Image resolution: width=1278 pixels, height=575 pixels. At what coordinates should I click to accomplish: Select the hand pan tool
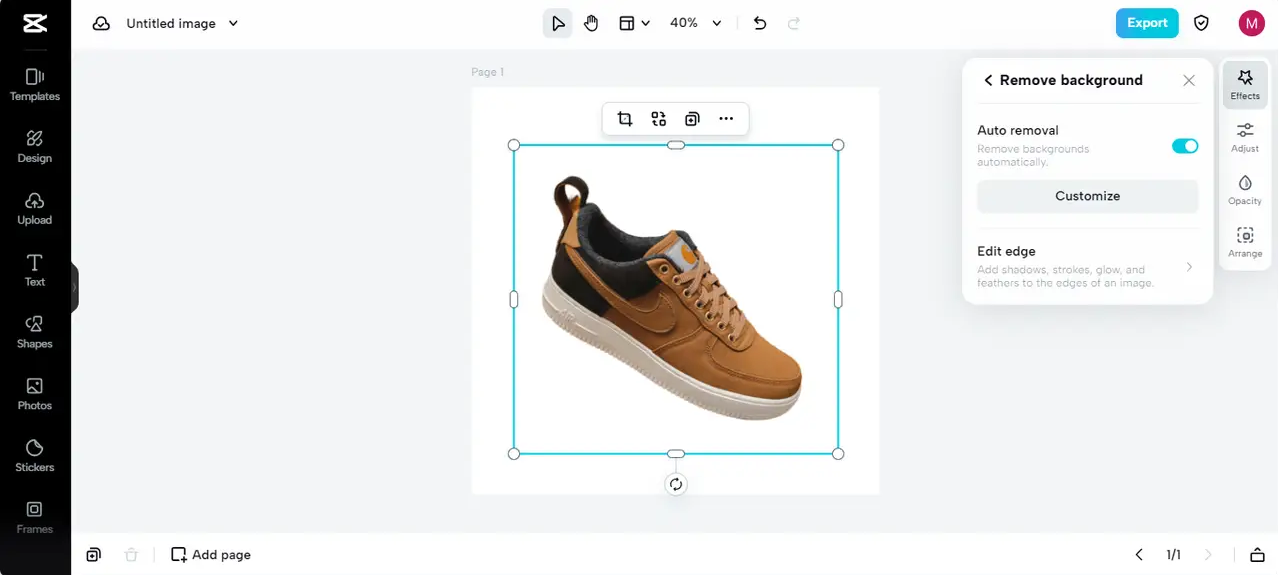pos(591,23)
